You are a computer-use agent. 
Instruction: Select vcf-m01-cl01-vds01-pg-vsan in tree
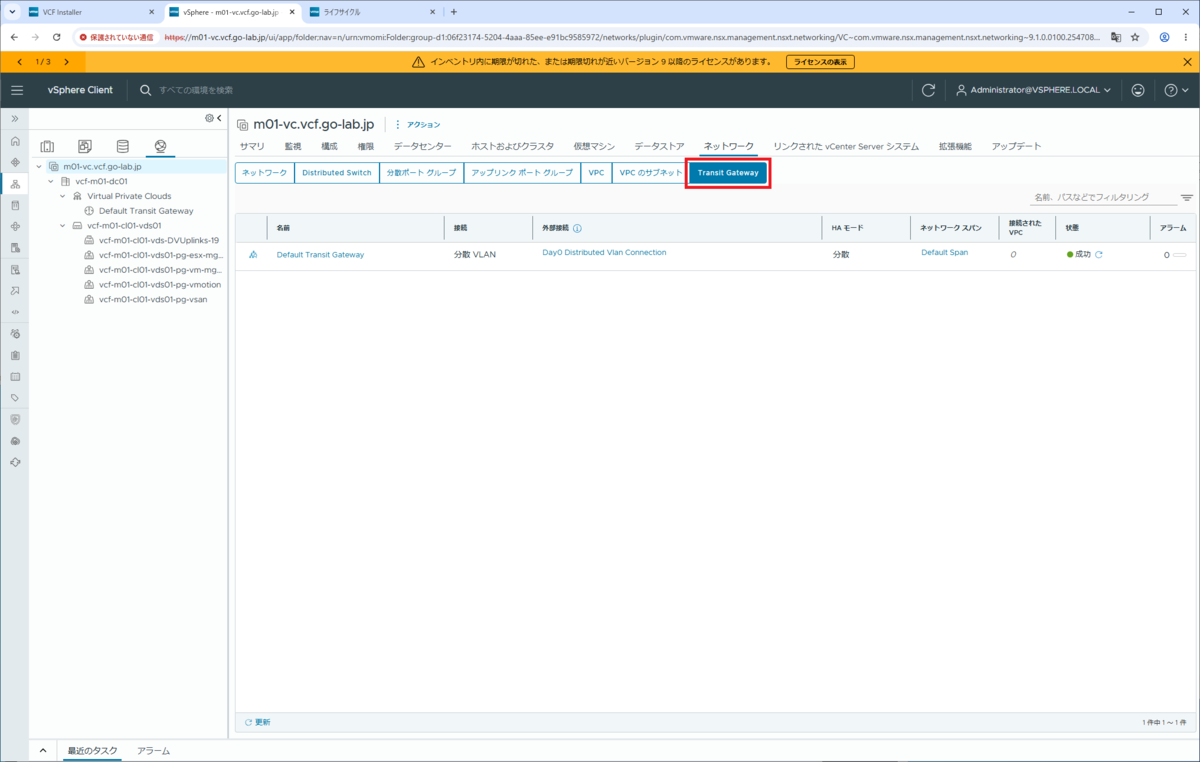click(153, 299)
